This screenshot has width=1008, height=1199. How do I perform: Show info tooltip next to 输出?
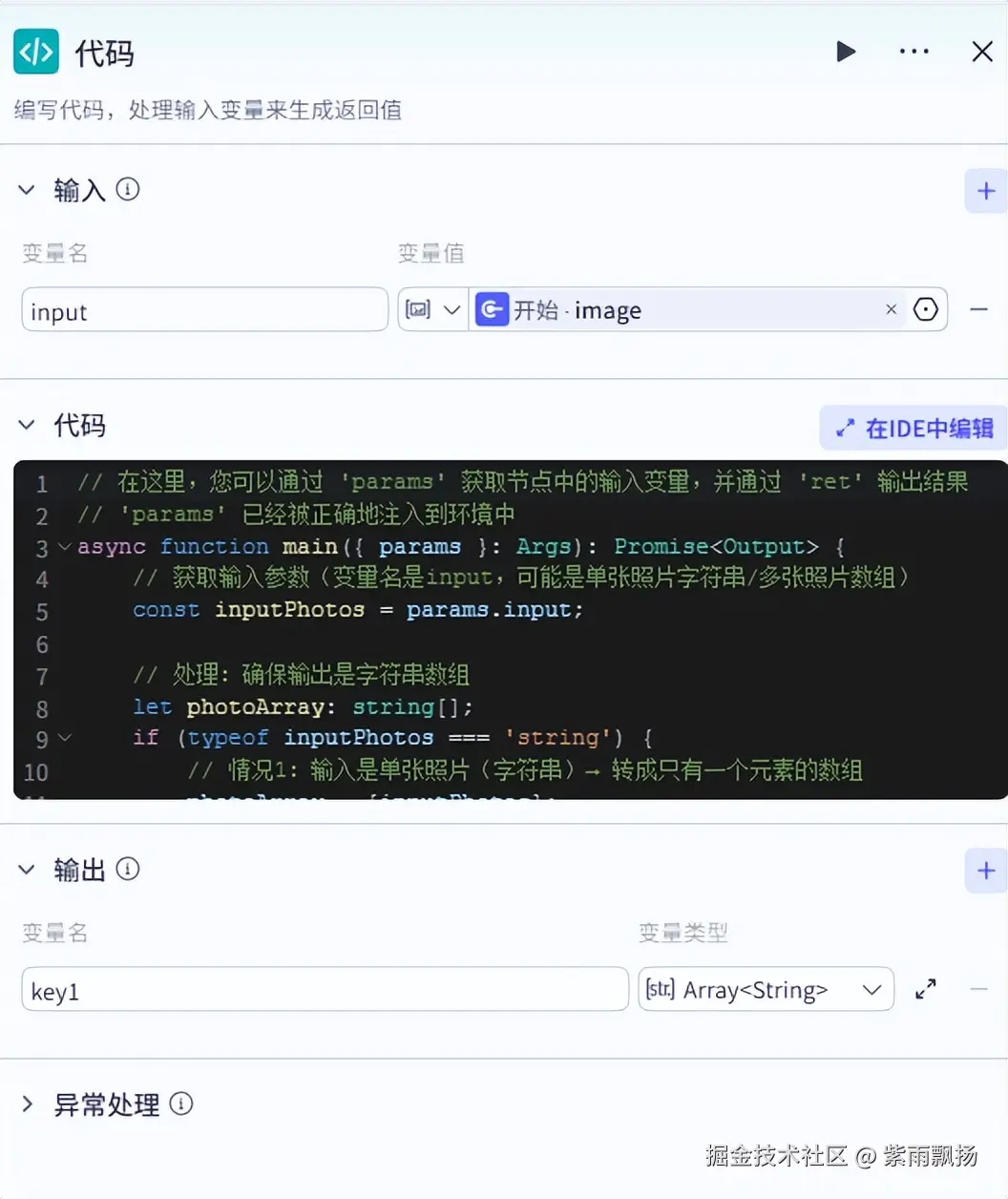[128, 869]
